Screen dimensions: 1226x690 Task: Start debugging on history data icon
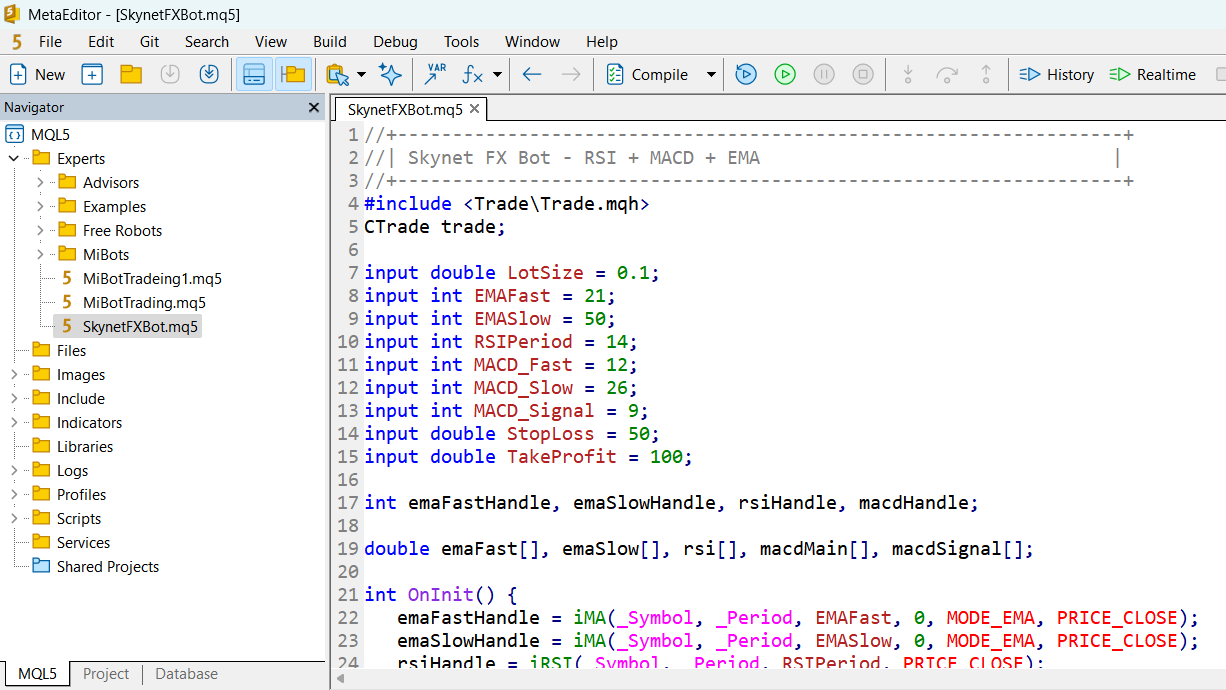[746, 74]
